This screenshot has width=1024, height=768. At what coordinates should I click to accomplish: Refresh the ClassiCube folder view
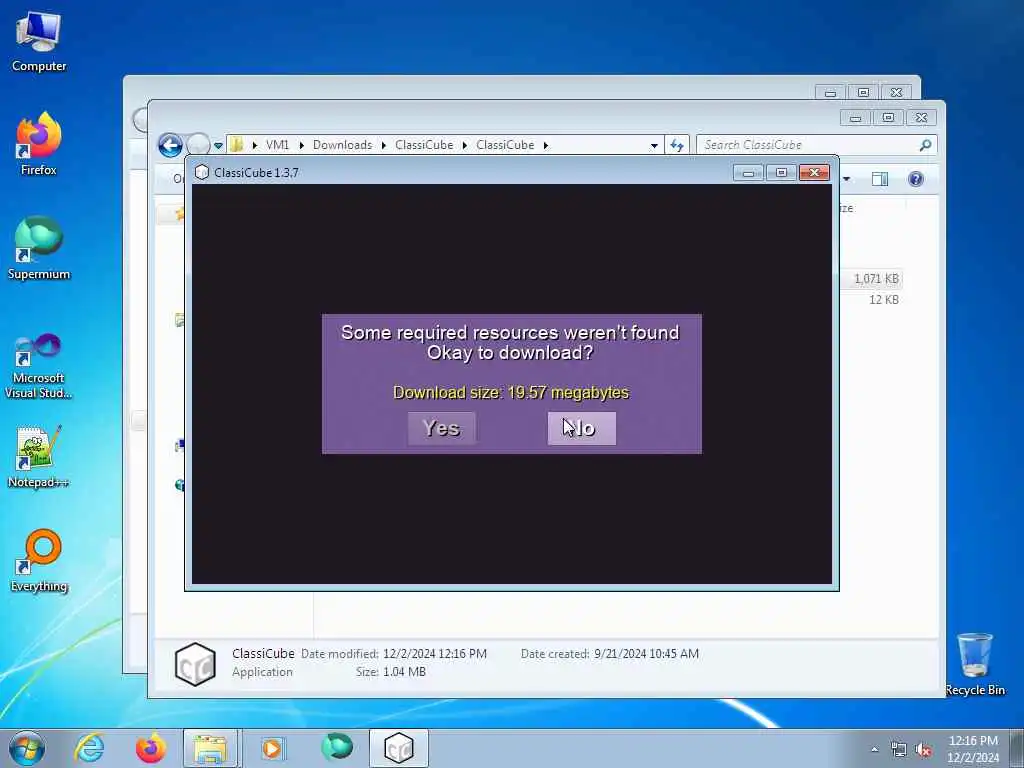[x=677, y=146]
